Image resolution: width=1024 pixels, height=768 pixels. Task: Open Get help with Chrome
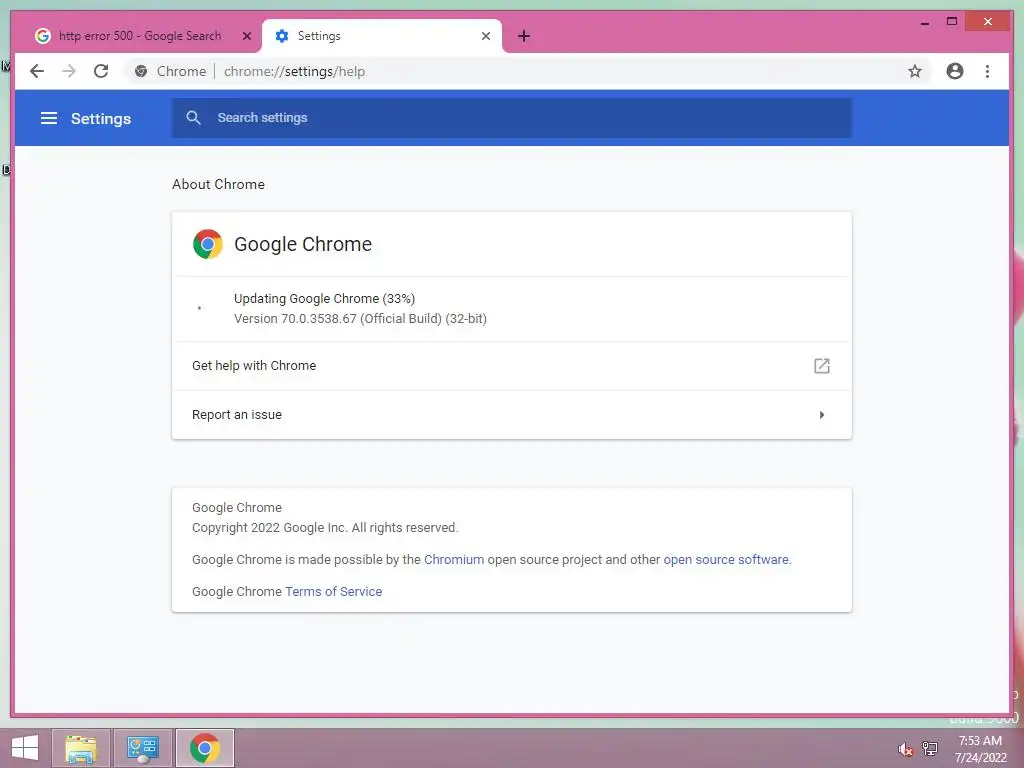(x=511, y=366)
